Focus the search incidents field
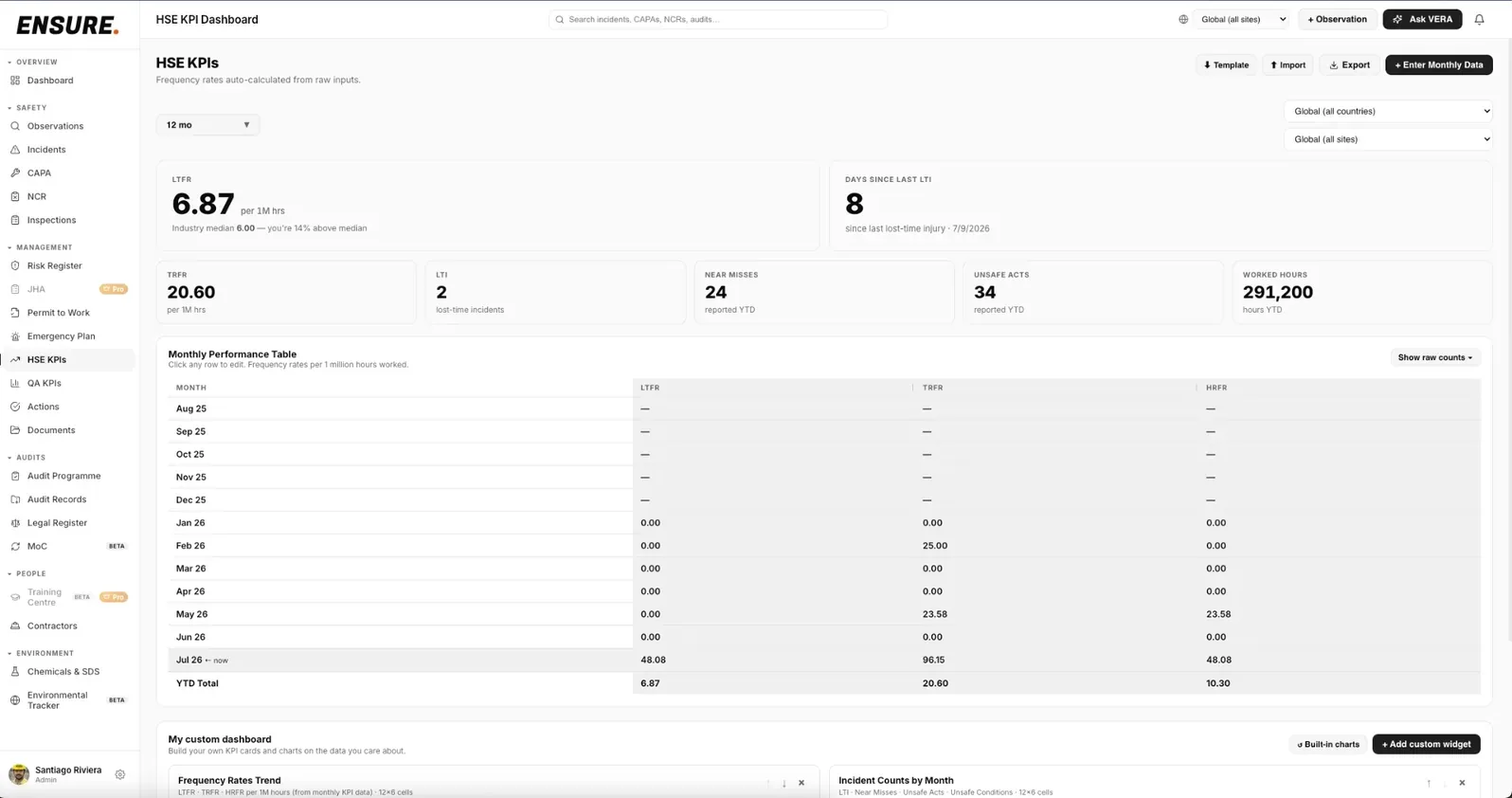The height and width of the screenshot is (798, 1512). [x=718, y=19]
